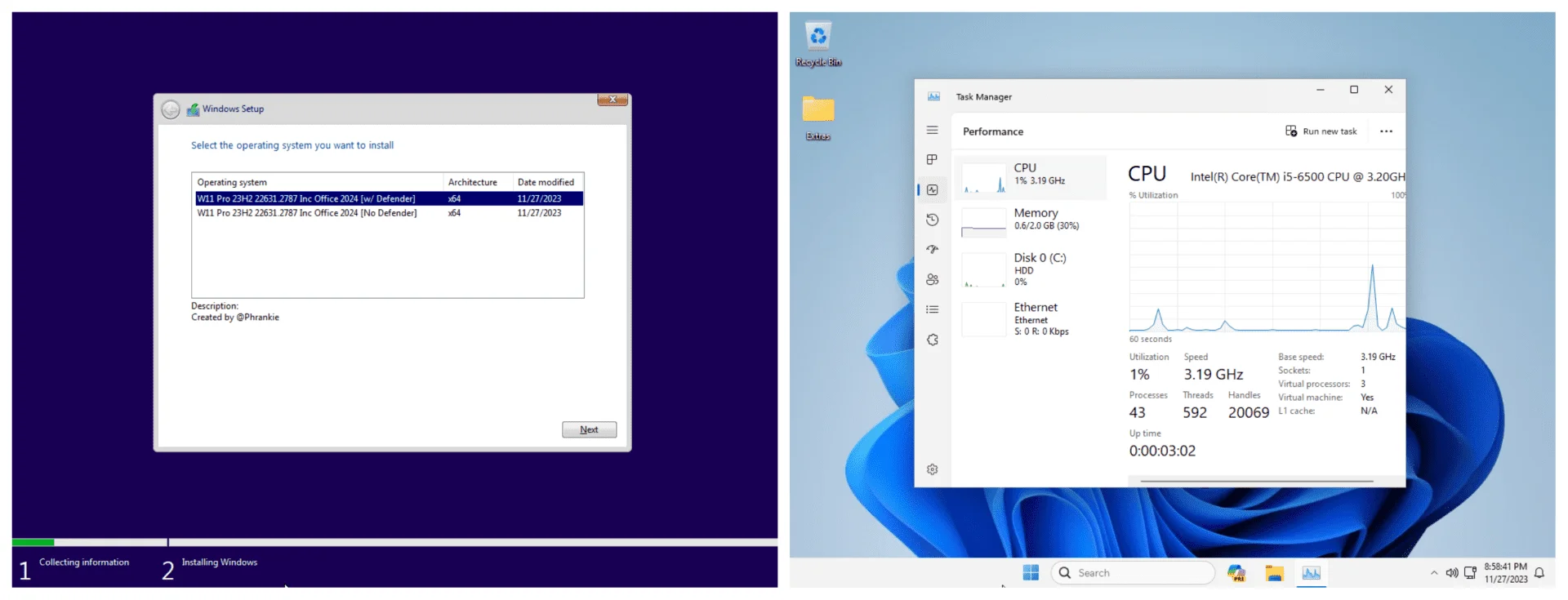Select the Memory resource in Performance list

(1031, 221)
